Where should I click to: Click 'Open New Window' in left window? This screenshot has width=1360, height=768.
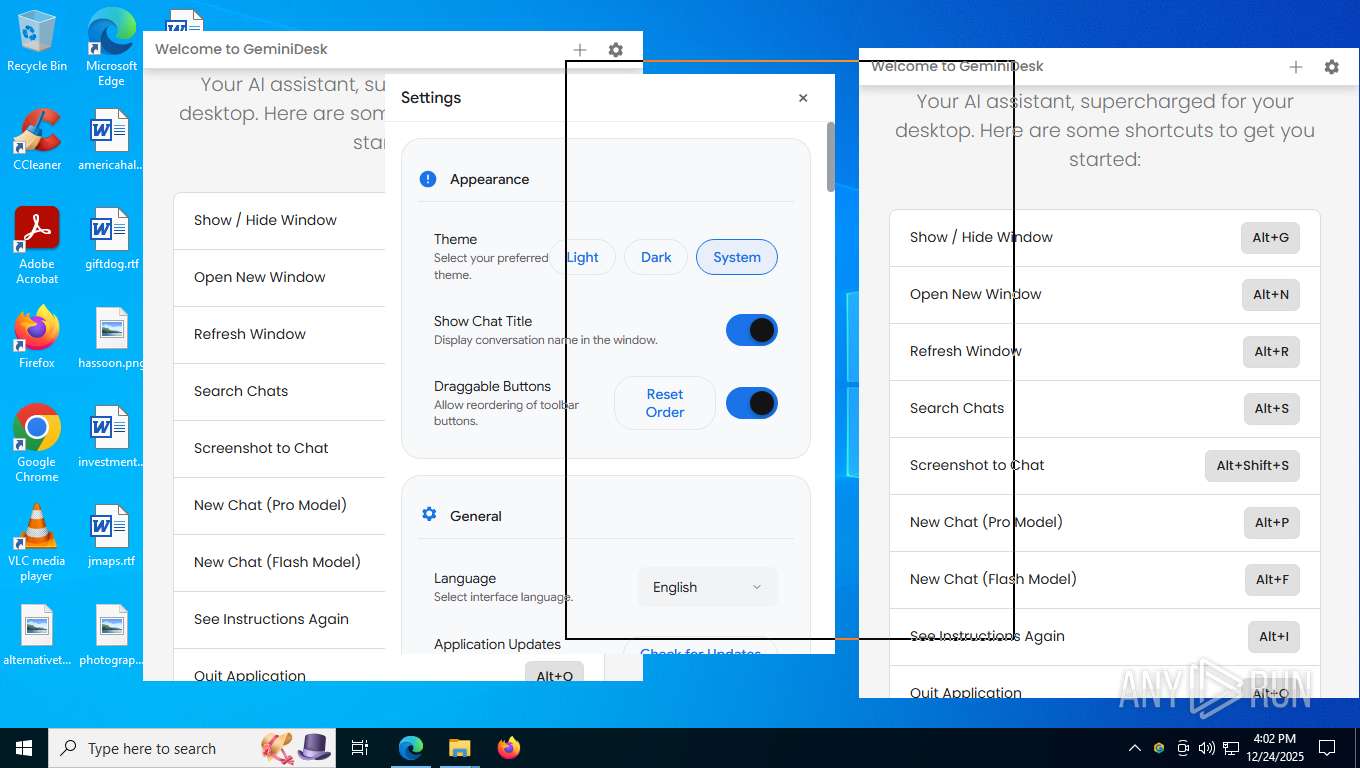260,277
